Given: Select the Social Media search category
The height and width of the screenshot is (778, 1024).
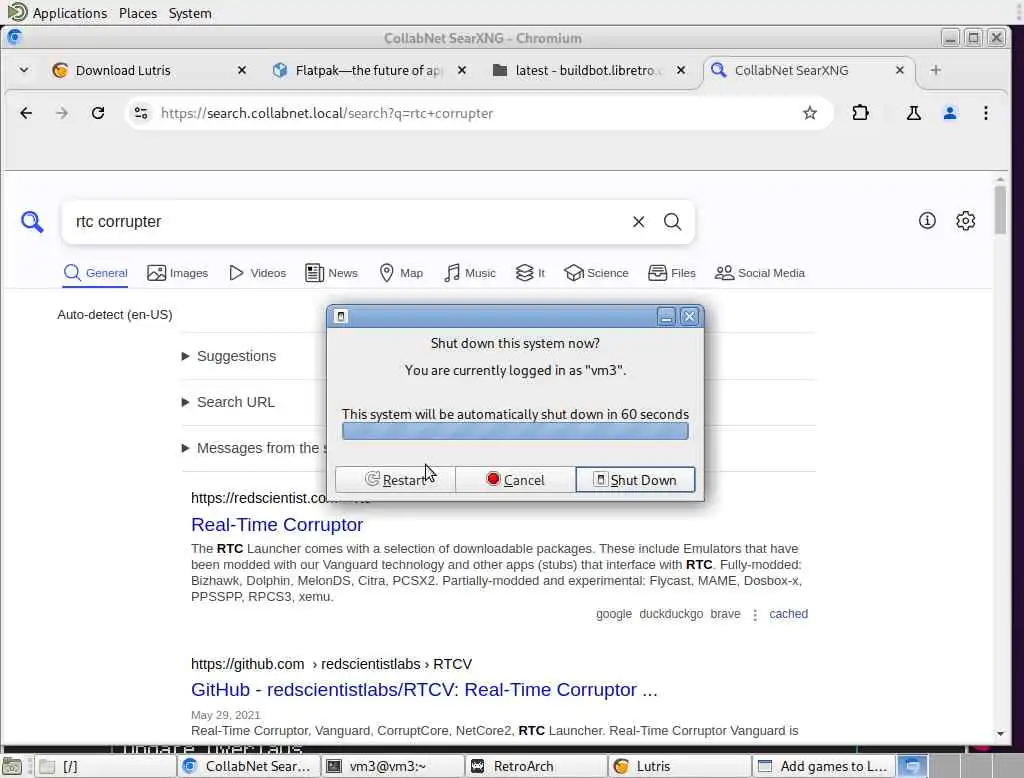Looking at the screenshot, I should pyautogui.click(x=760, y=273).
